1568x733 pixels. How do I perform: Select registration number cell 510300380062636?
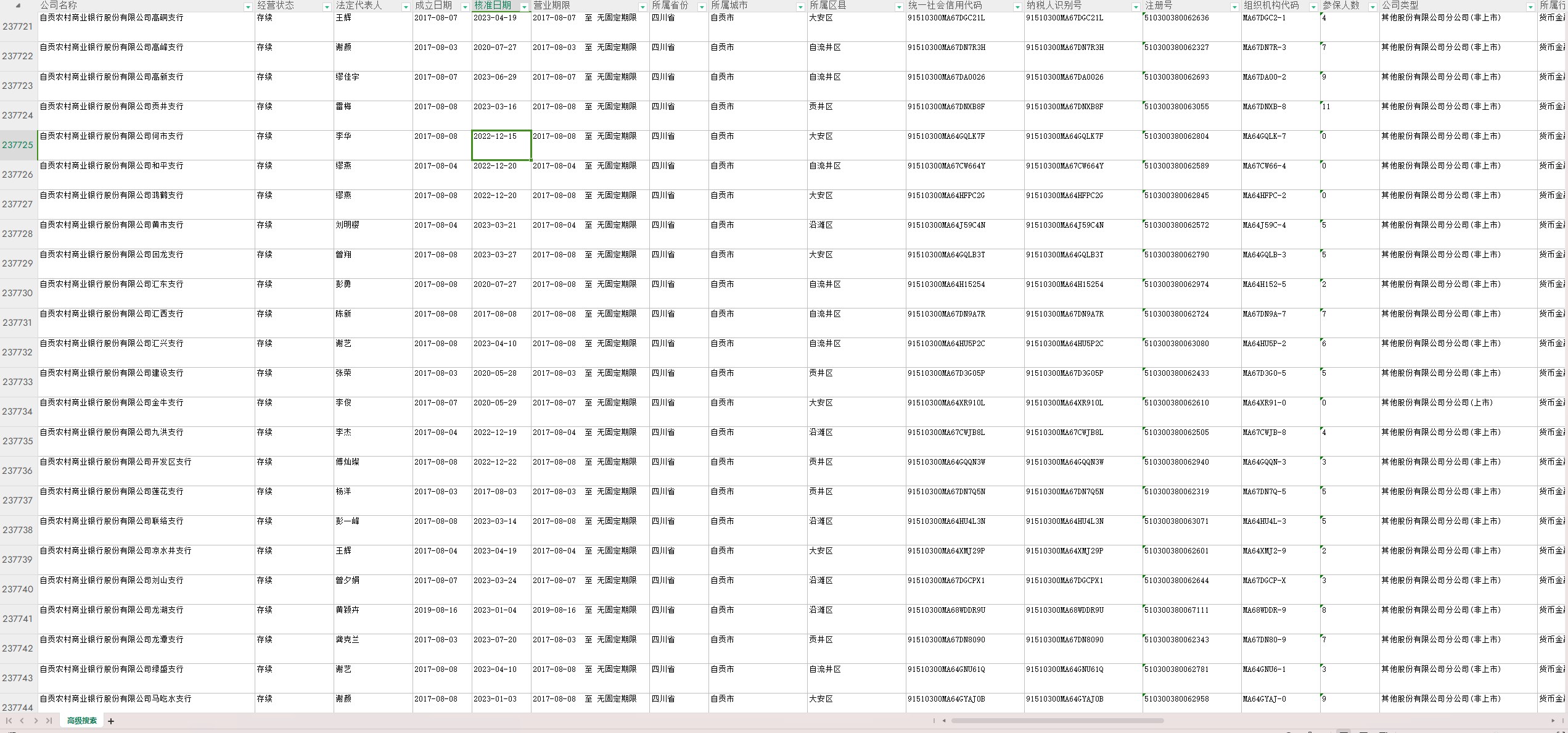1192,27
